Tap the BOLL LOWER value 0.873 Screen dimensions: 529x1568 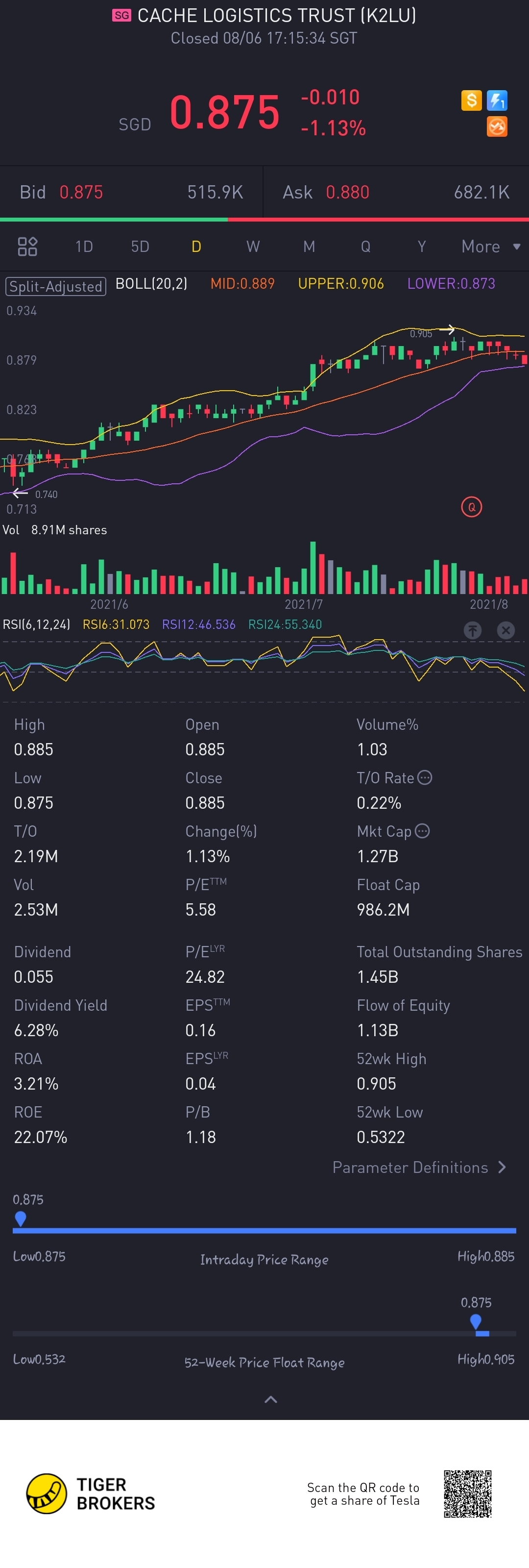click(451, 284)
